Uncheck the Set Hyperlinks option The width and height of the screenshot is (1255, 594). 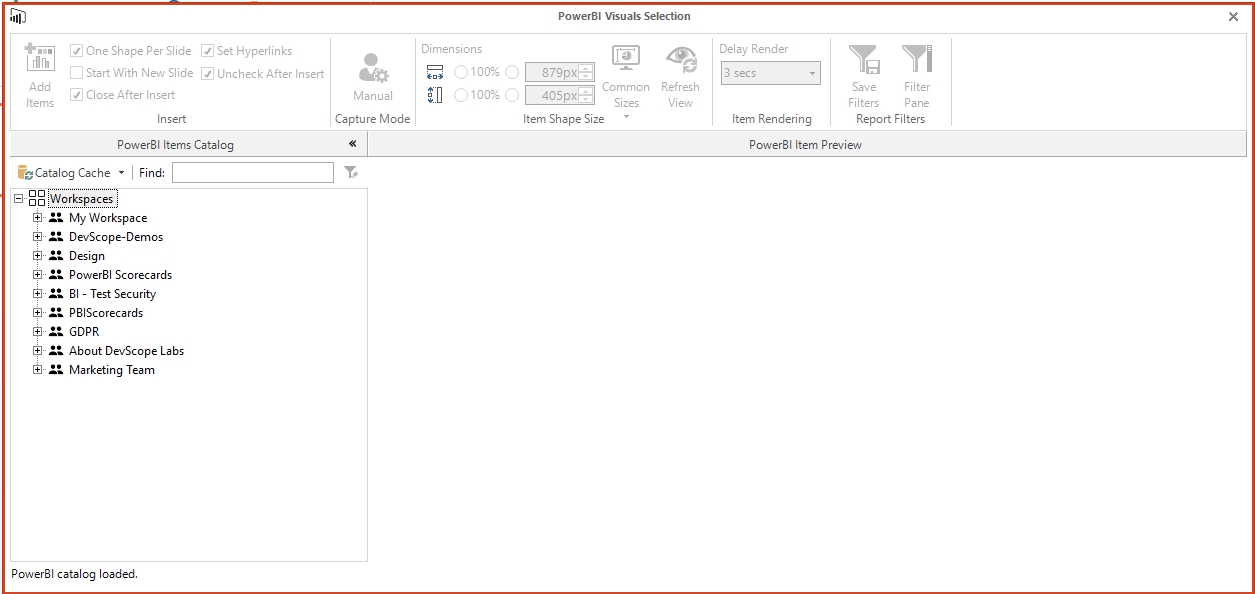click(207, 50)
